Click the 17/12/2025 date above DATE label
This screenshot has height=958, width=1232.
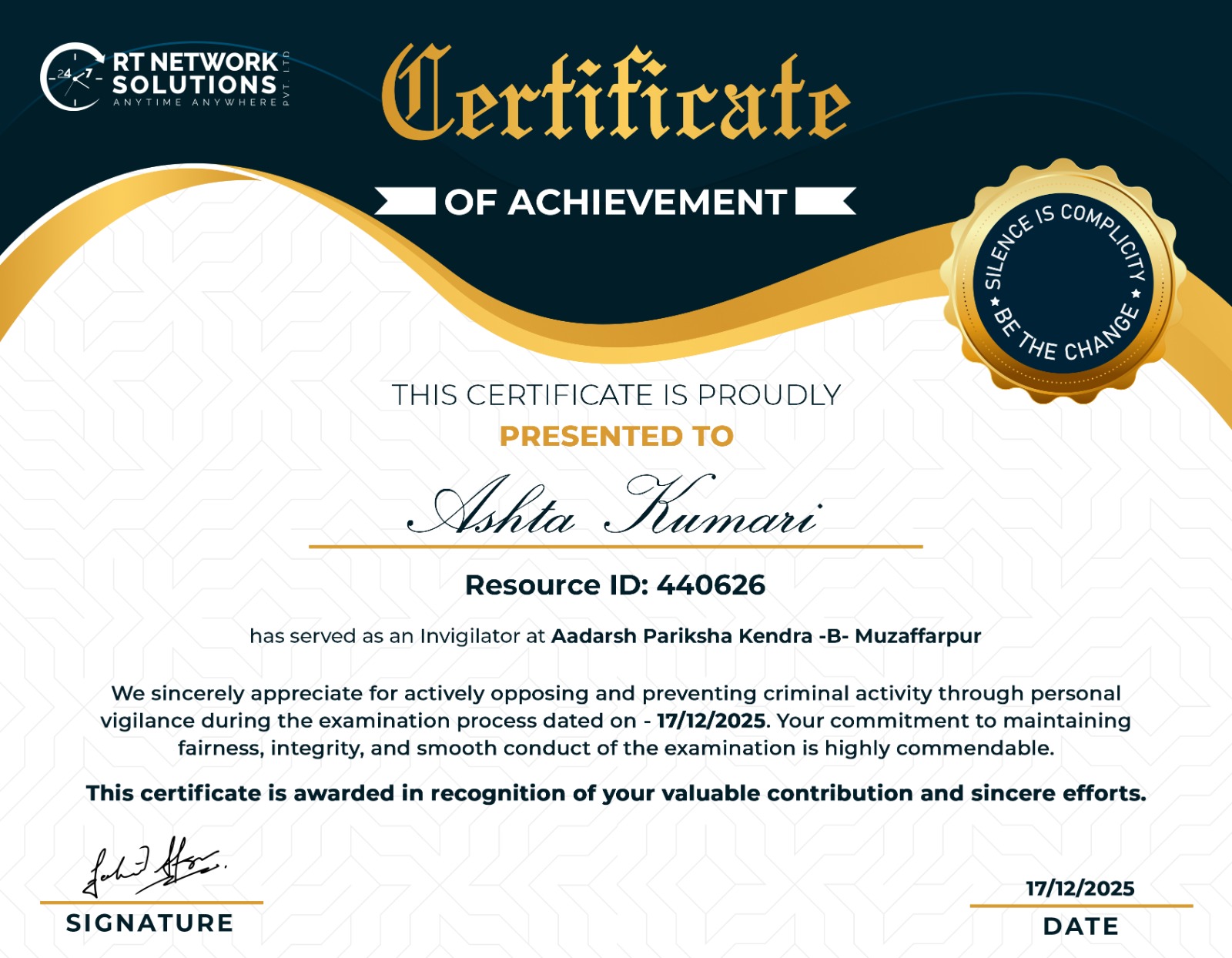(1080, 889)
